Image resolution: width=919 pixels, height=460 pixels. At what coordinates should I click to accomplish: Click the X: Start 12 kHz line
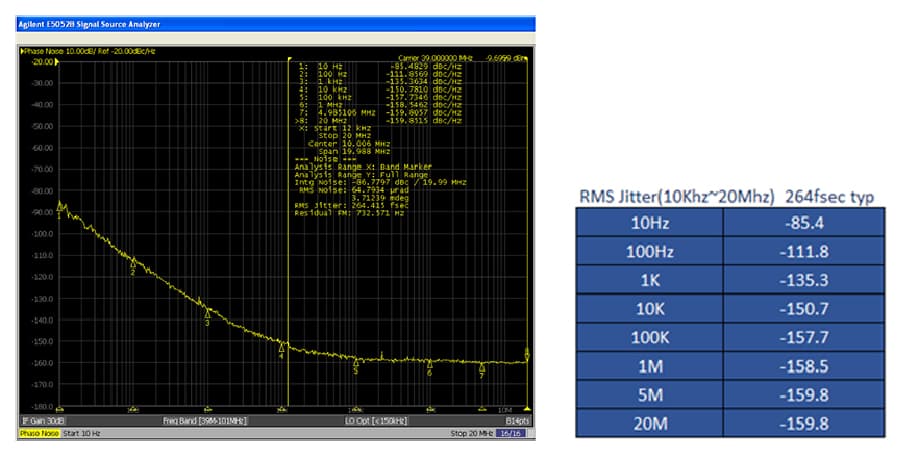(x=335, y=128)
